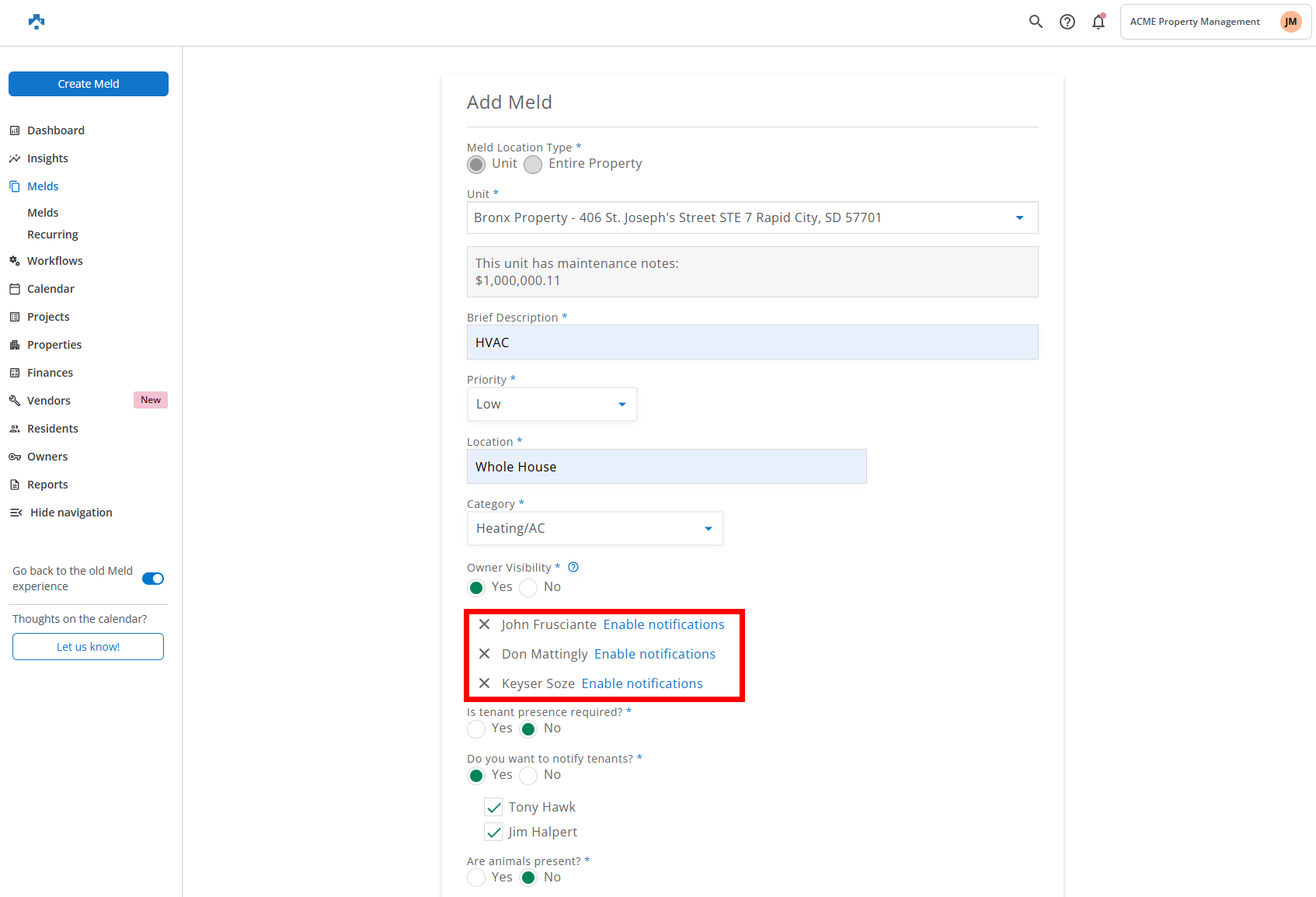Remove Keyser Soze with X icon
This screenshot has width=1316, height=897.
click(x=484, y=683)
